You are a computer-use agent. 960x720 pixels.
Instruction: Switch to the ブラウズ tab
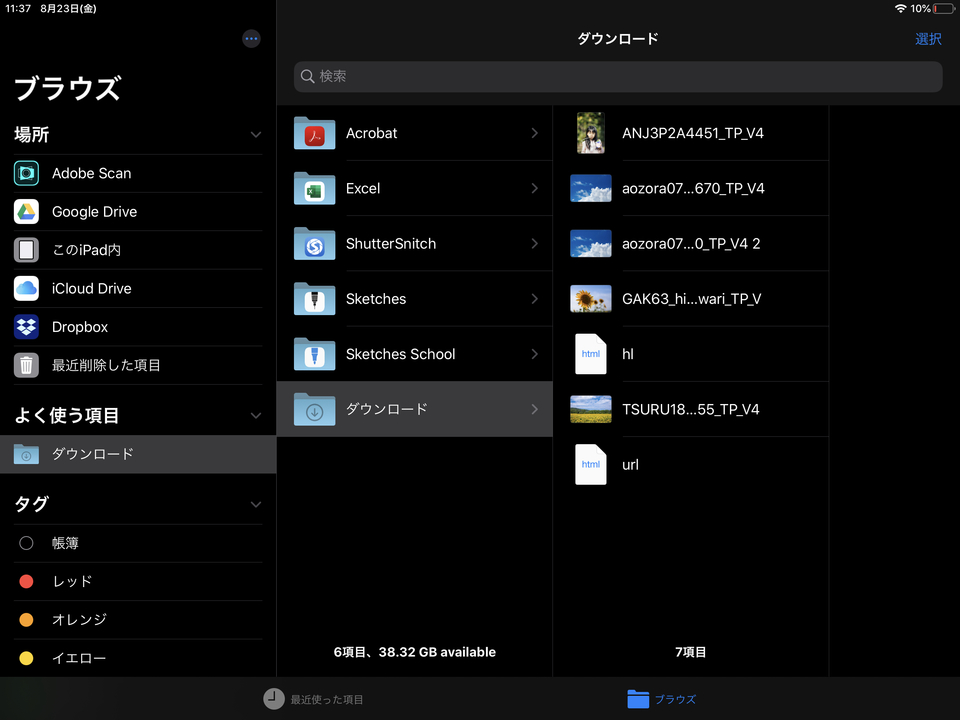click(x=662, y=699)
